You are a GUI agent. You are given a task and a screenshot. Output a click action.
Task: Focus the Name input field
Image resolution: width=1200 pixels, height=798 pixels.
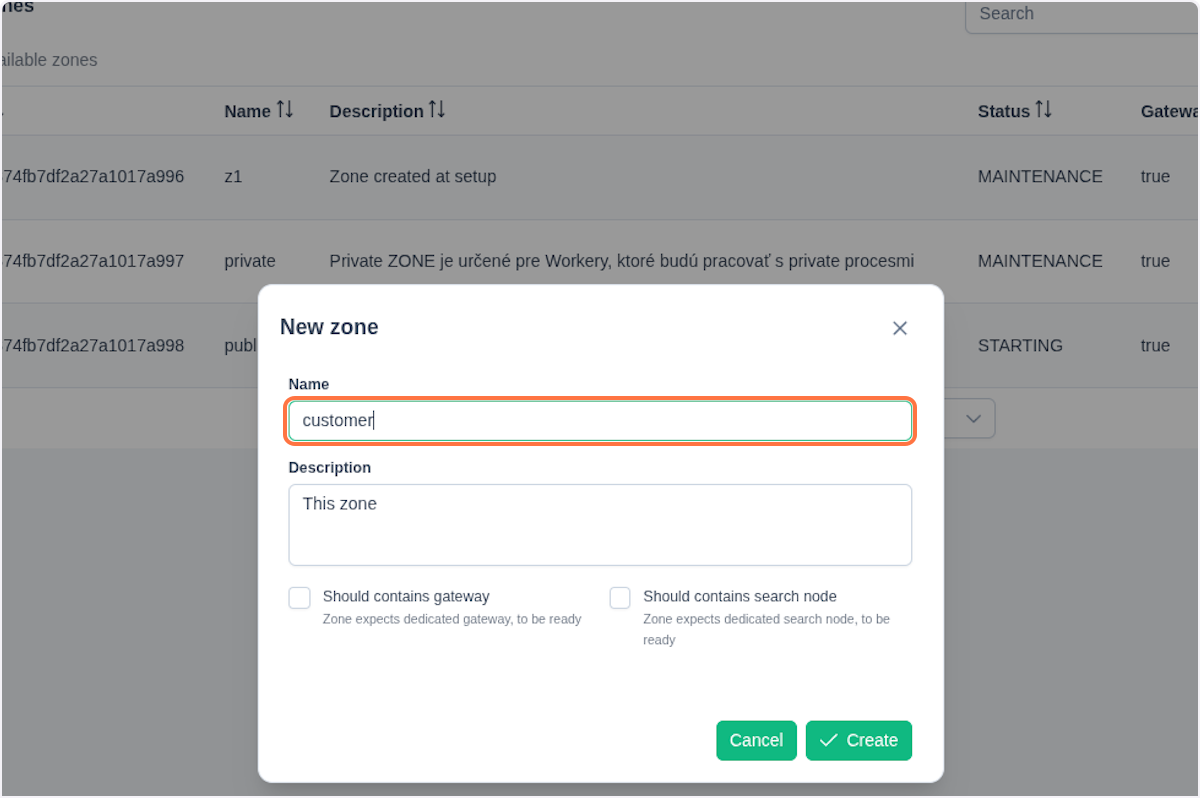pos(600,421)
